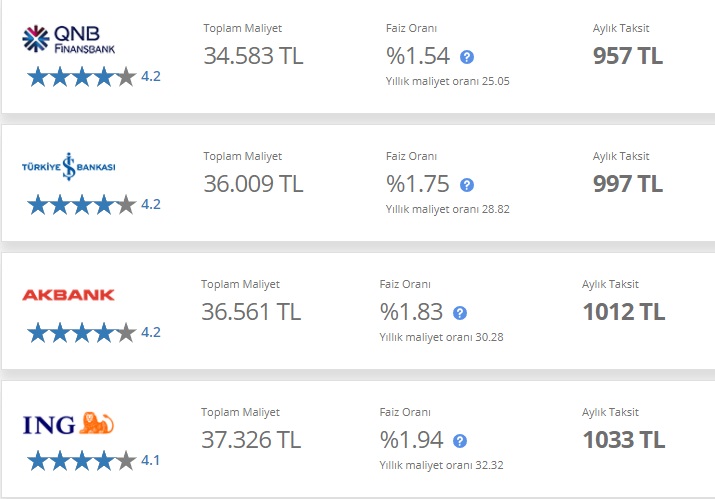Open interest rate help for QNB Finansbank

tap(466, 57)
